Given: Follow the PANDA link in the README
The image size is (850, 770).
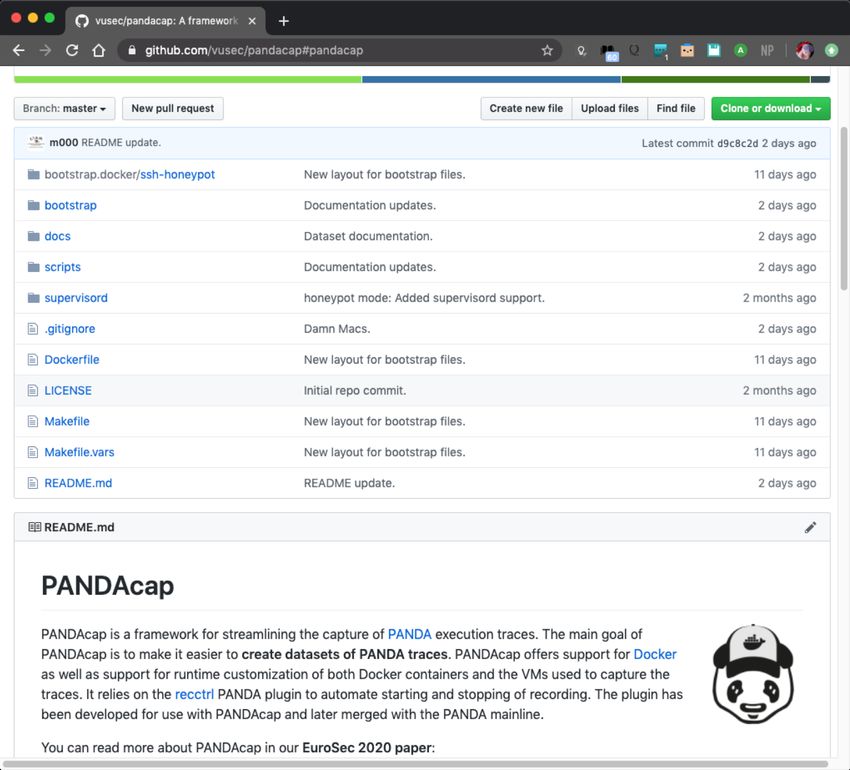Looking at the screenshot, I should point(409,634).
